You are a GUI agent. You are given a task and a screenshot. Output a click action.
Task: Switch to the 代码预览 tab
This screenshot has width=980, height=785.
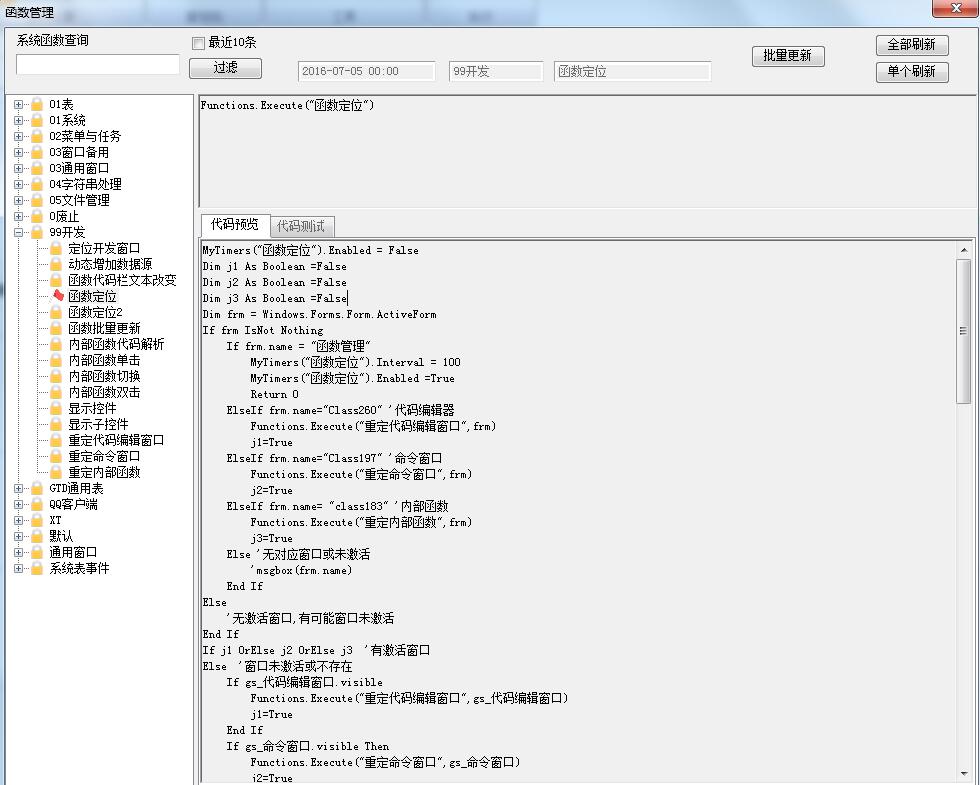tap(234, 224)
